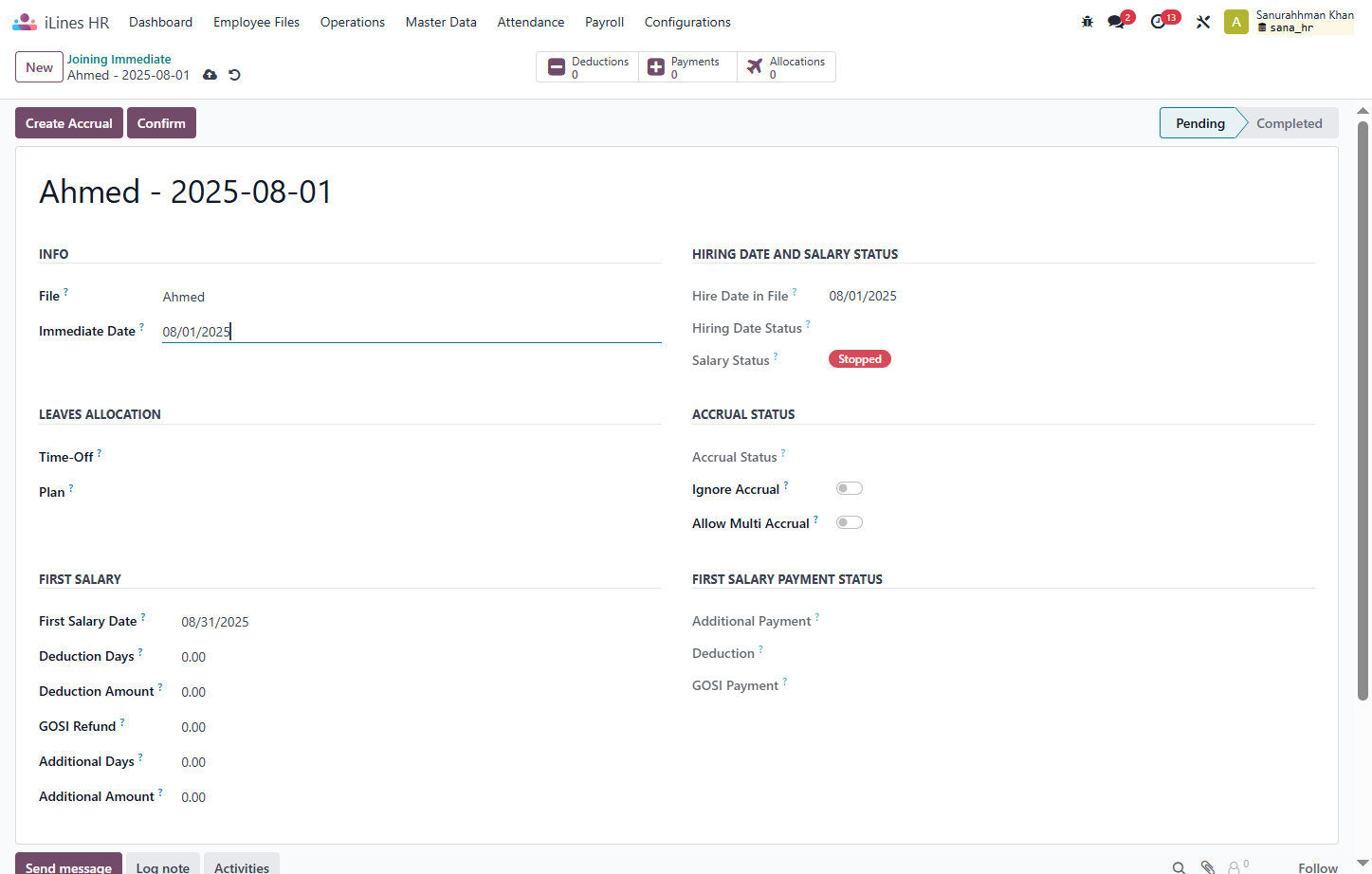Save manually with the cloud upload icon
1372x874 pixels.
[x=210, y=75]
